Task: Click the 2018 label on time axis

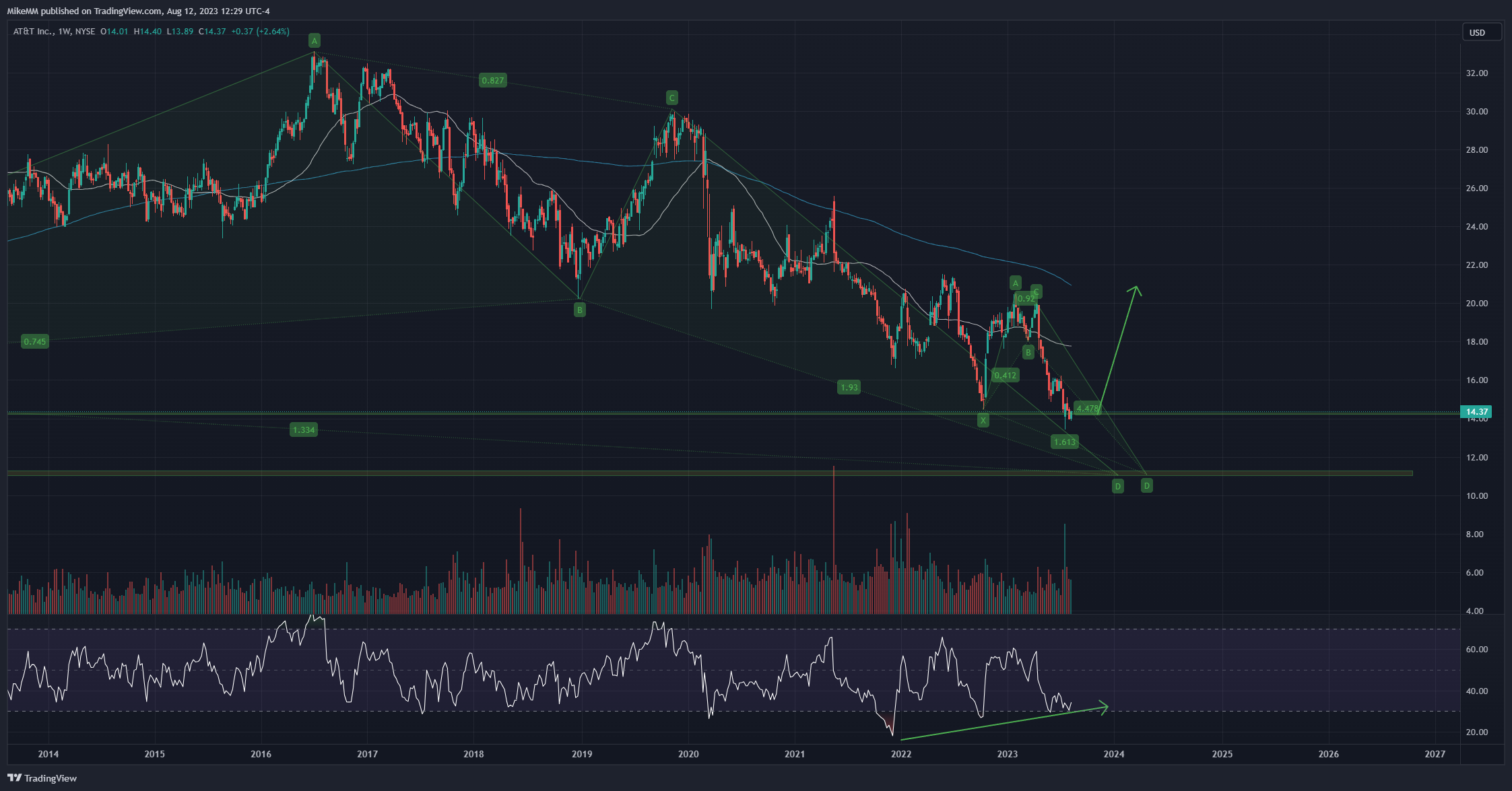Action: click(473, 754)
